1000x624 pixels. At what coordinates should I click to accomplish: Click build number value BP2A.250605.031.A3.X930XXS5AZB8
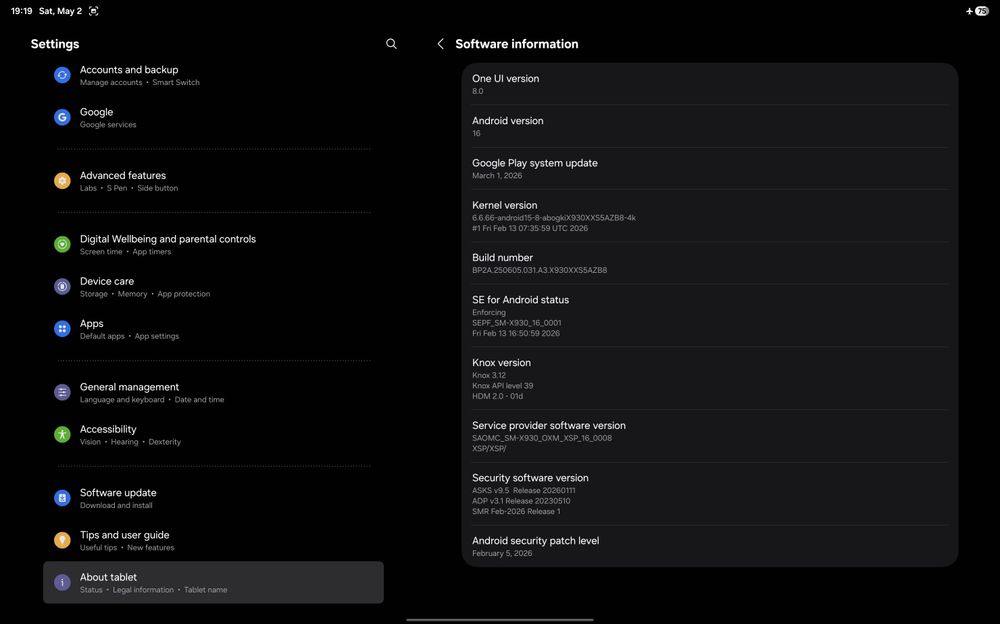(x=540, y=270)
